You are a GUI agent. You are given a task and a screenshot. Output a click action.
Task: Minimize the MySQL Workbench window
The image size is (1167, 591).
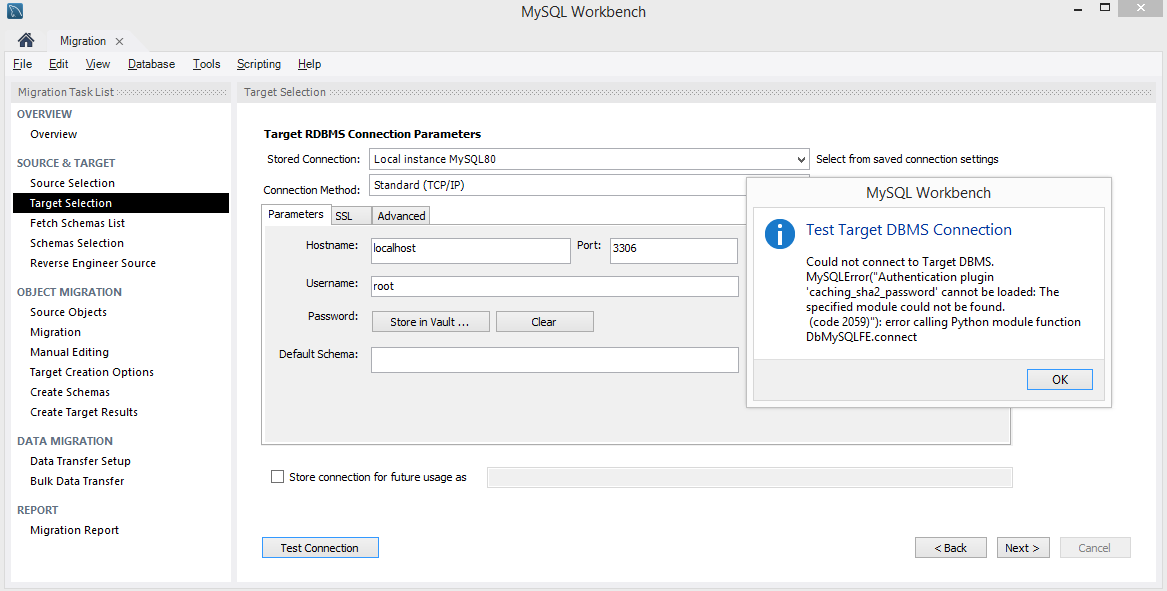(1078, 10)
